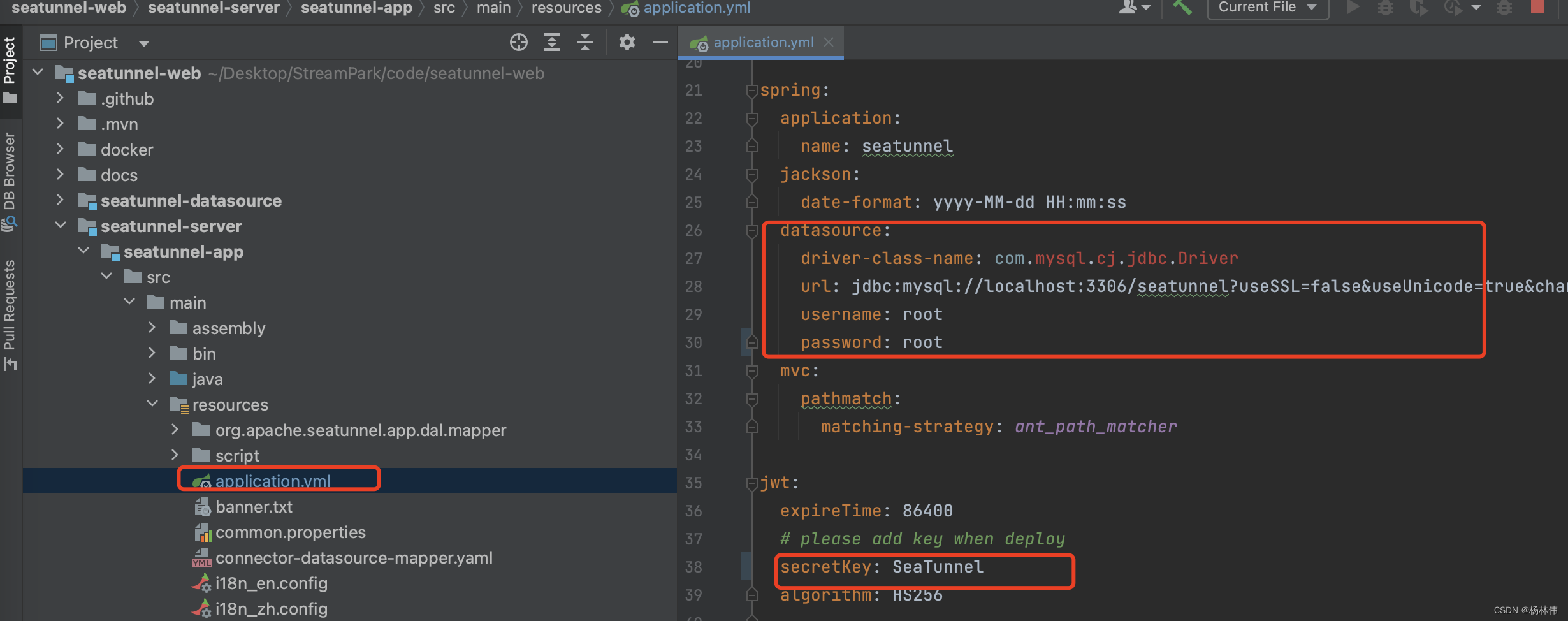
Task: Click seatunnel-app in the breadcrumb bar
Action: pos(356,8)
